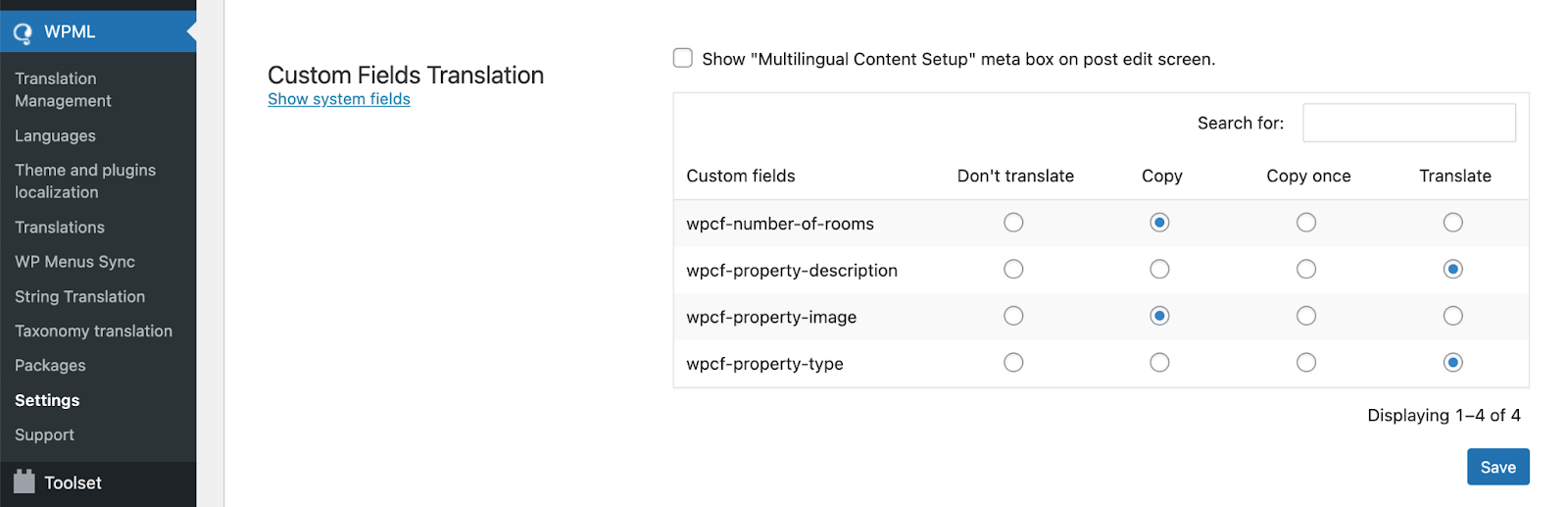Open String Translation page
The image size is (1568, 507).
79,296
